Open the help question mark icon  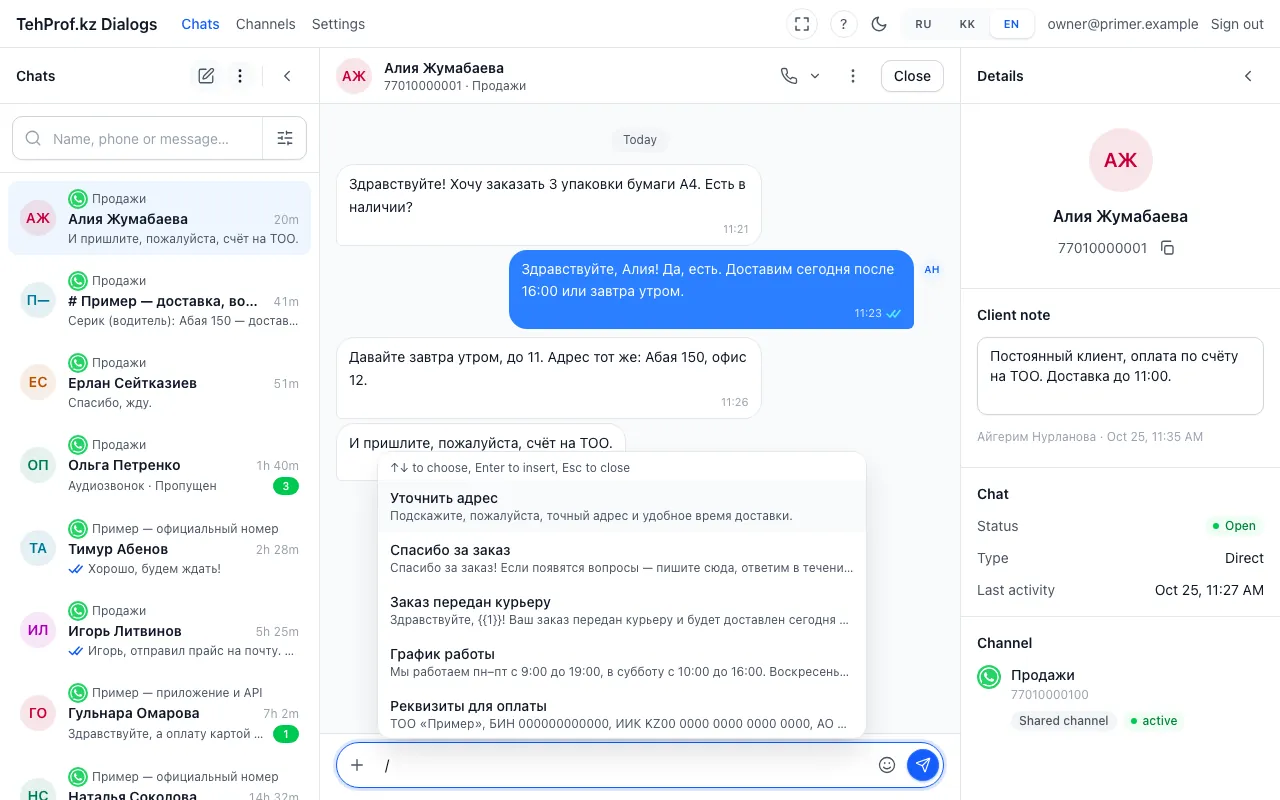tap(844, 24)
